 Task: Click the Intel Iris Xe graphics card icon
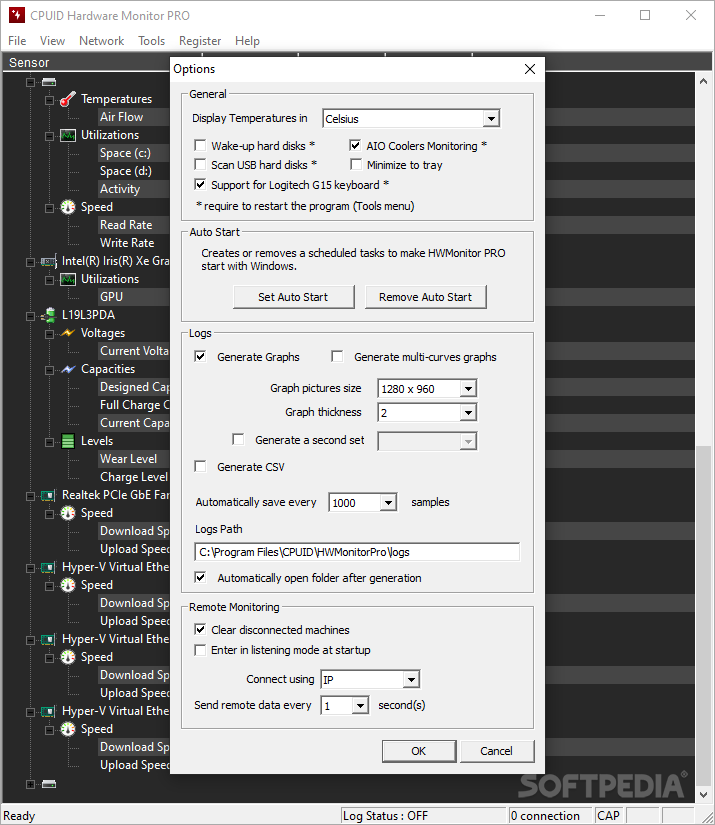(x=49, y=261)
